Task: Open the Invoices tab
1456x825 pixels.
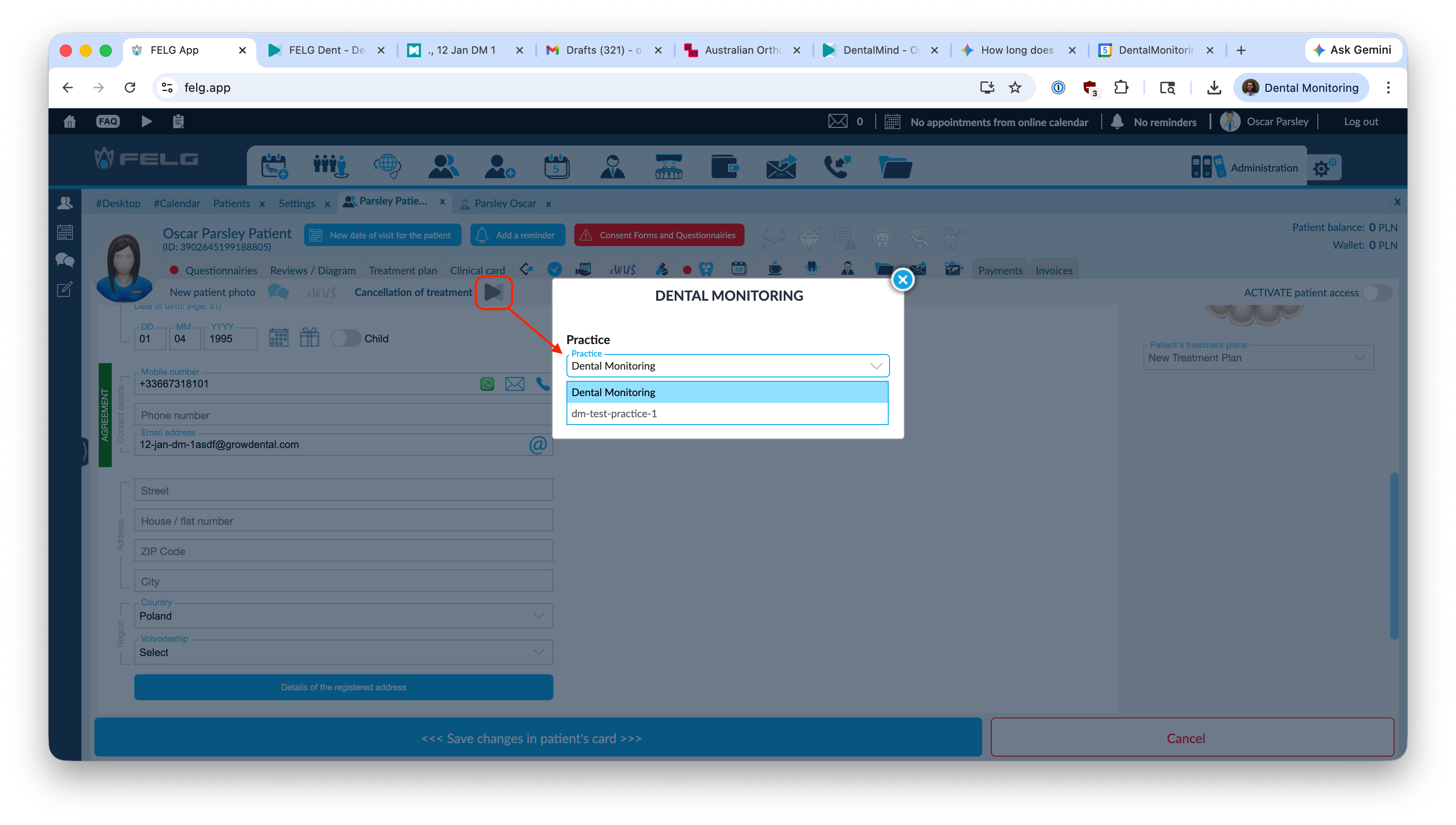Action: coord(1054,270)
